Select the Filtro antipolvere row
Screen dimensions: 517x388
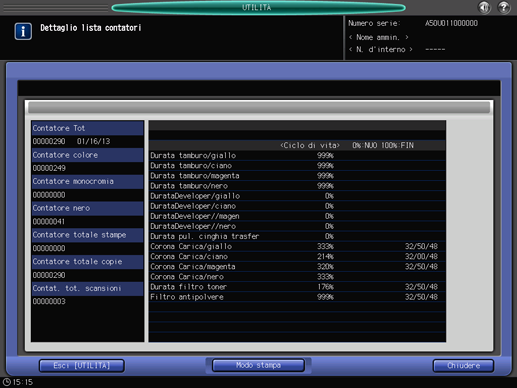(x=297, y=297)
